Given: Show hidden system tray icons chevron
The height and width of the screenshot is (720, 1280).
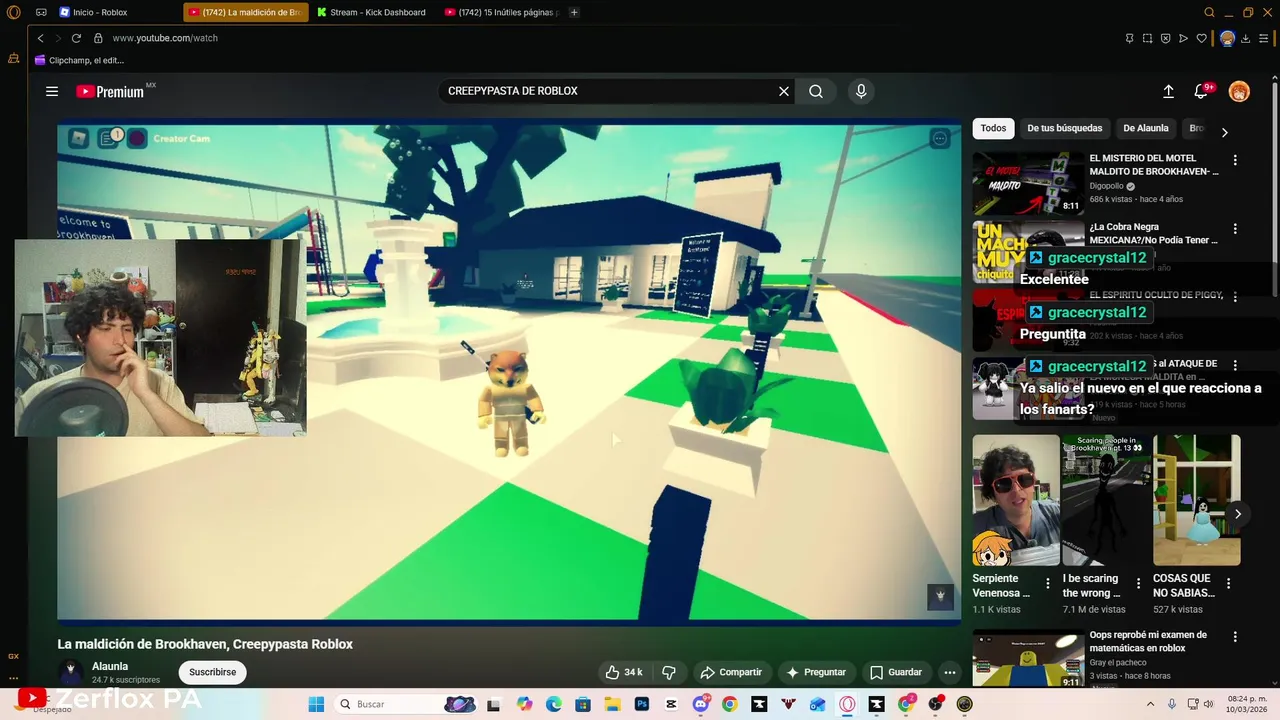Looking at the screenshot, I should pyautogui.click(x=1150, y=704).
